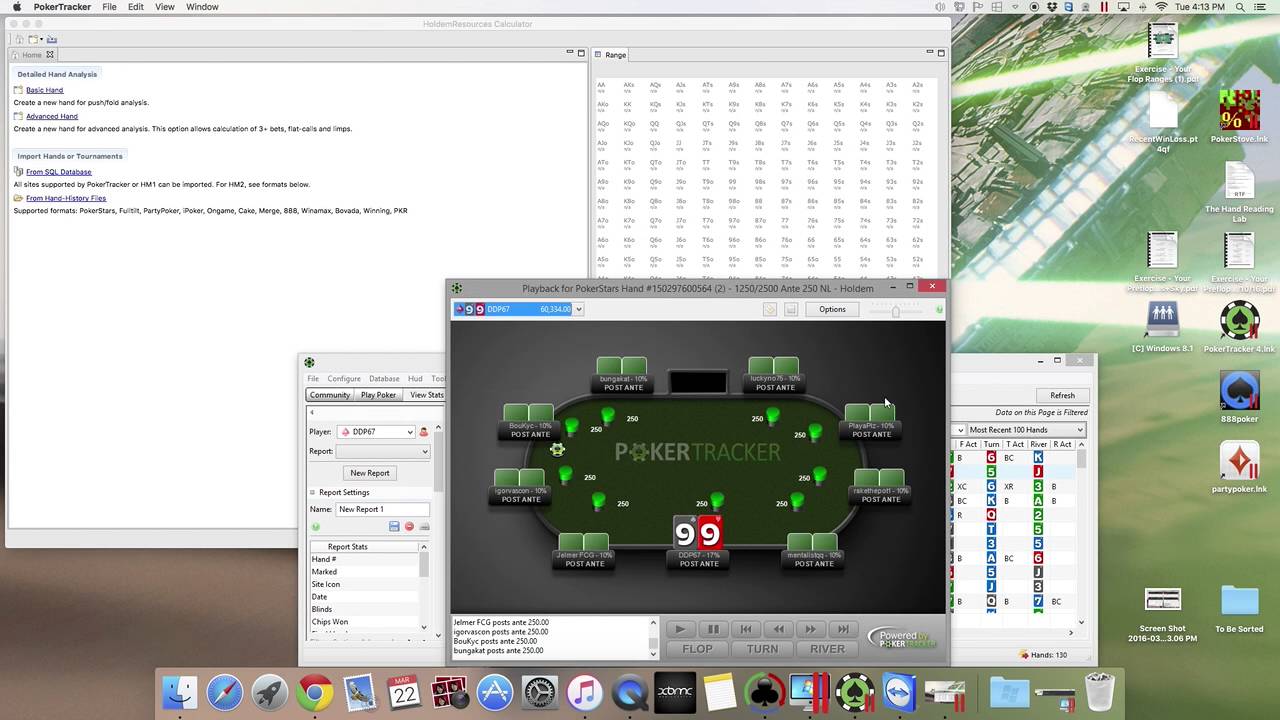This screenshot has width=1280, height=720.
Task: Open the 888poker desktop icon
Action: coord(1239,398)
